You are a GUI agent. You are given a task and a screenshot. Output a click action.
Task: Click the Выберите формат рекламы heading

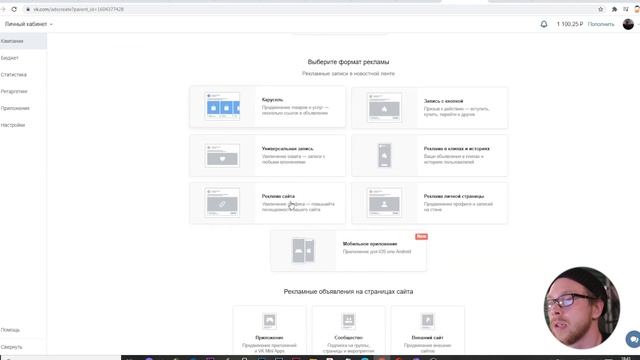[x=348, y=62]
